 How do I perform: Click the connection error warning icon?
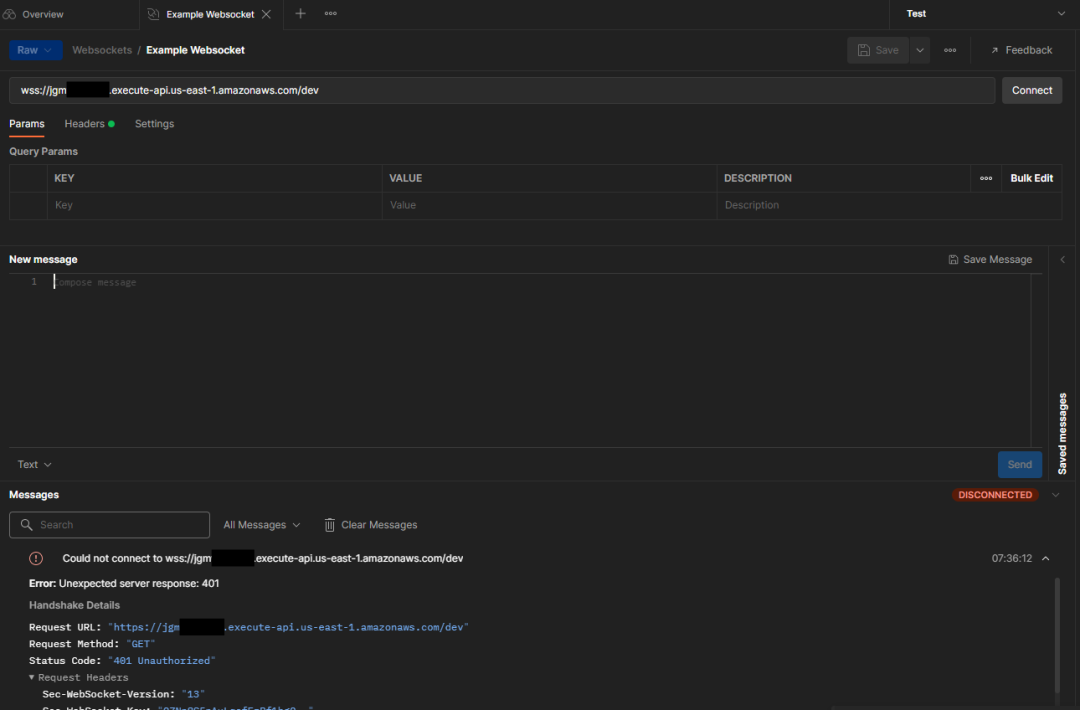pyautogui.click(x=36, y=558)
